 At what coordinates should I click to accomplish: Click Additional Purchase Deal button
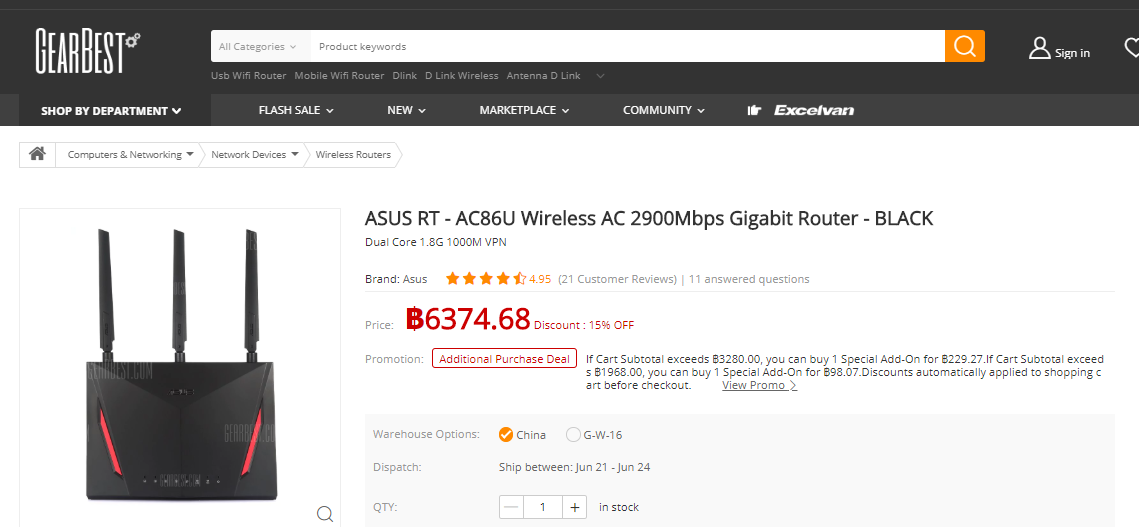pyautogui.click(x=504, y=358)
